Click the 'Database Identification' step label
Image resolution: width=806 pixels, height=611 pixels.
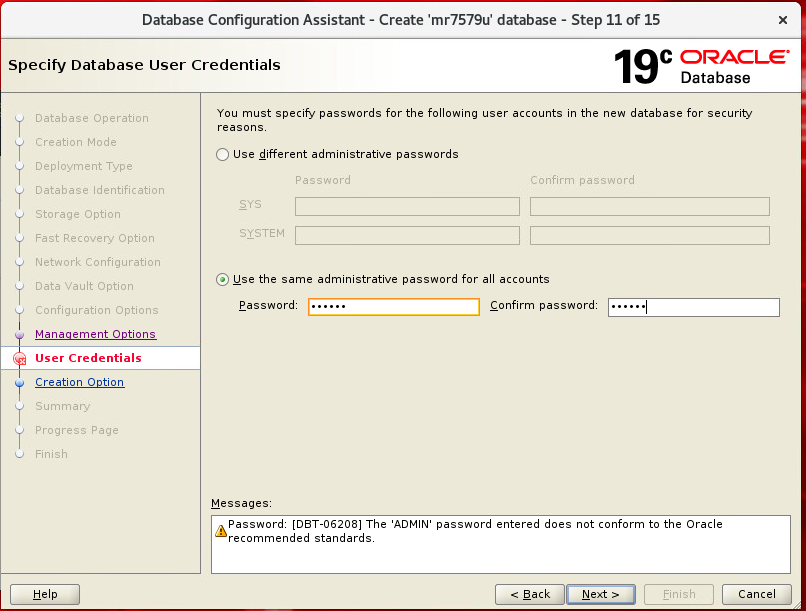(100, 190)
